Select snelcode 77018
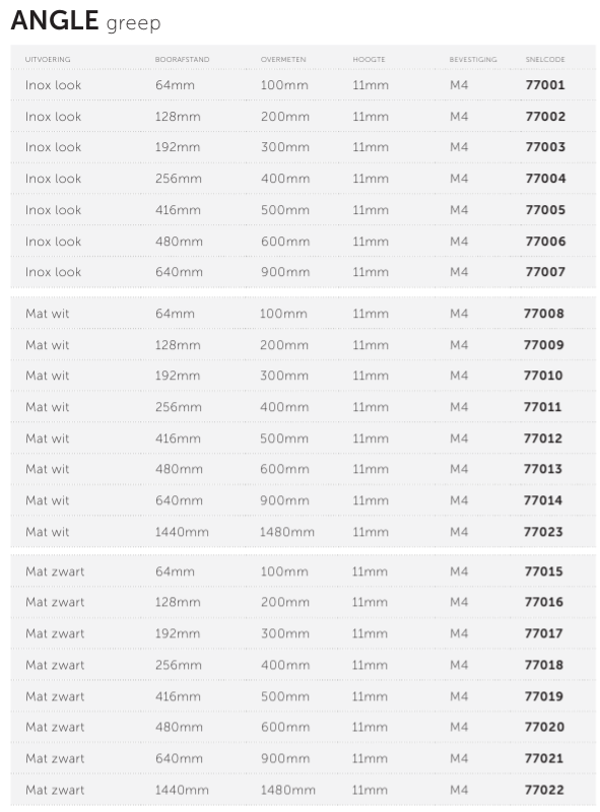The image size is (600, 812). click(544, 665)
